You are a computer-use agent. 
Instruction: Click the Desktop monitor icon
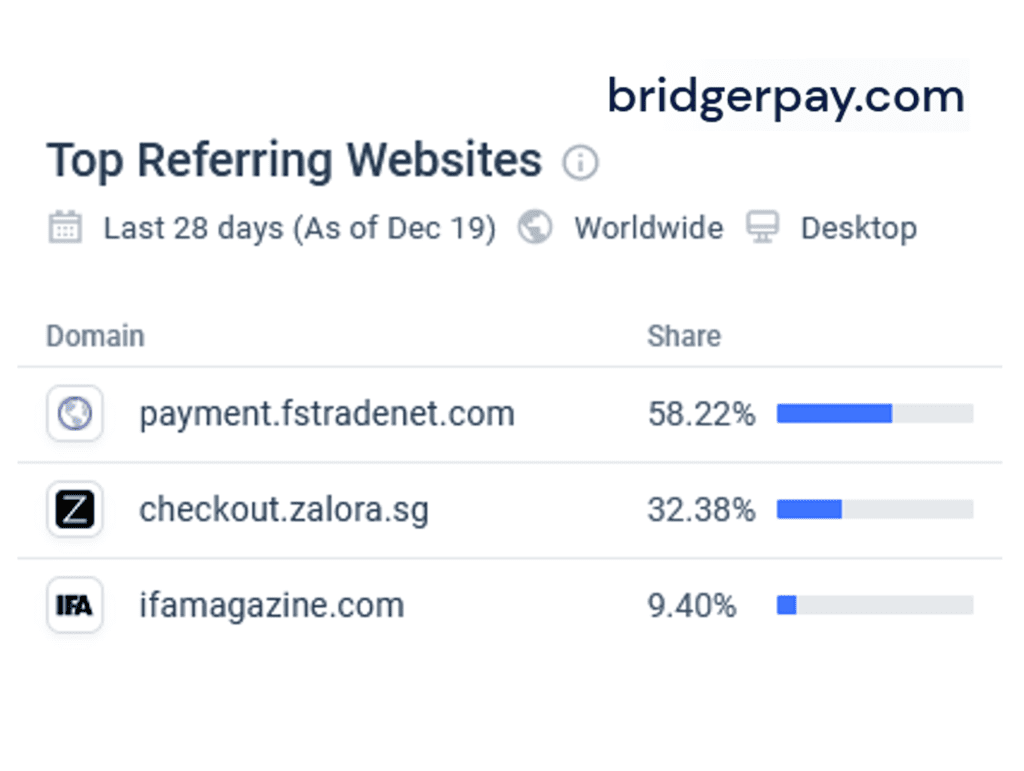pos(764,228)
